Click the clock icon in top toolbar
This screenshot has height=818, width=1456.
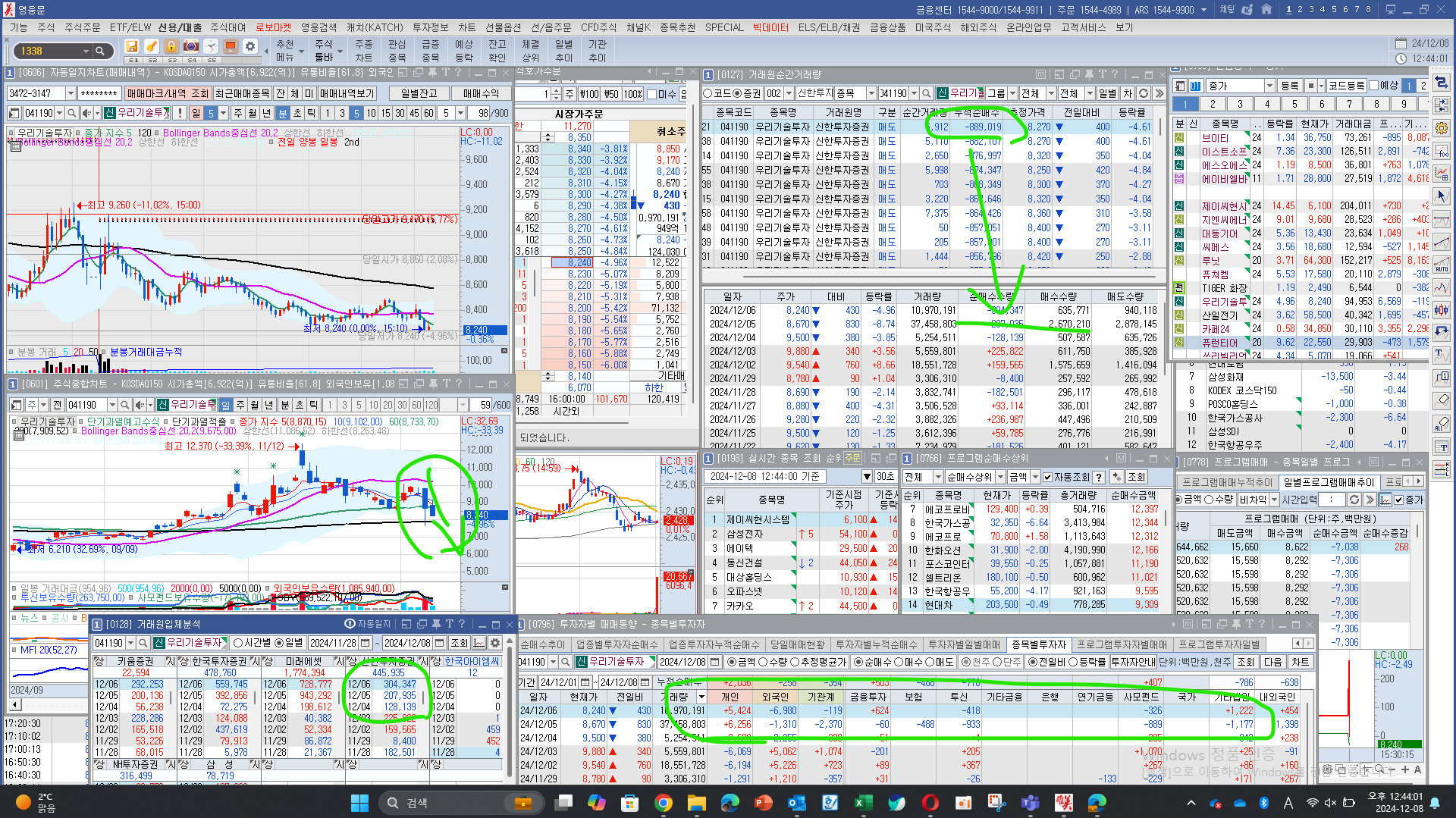coord(211,47)
